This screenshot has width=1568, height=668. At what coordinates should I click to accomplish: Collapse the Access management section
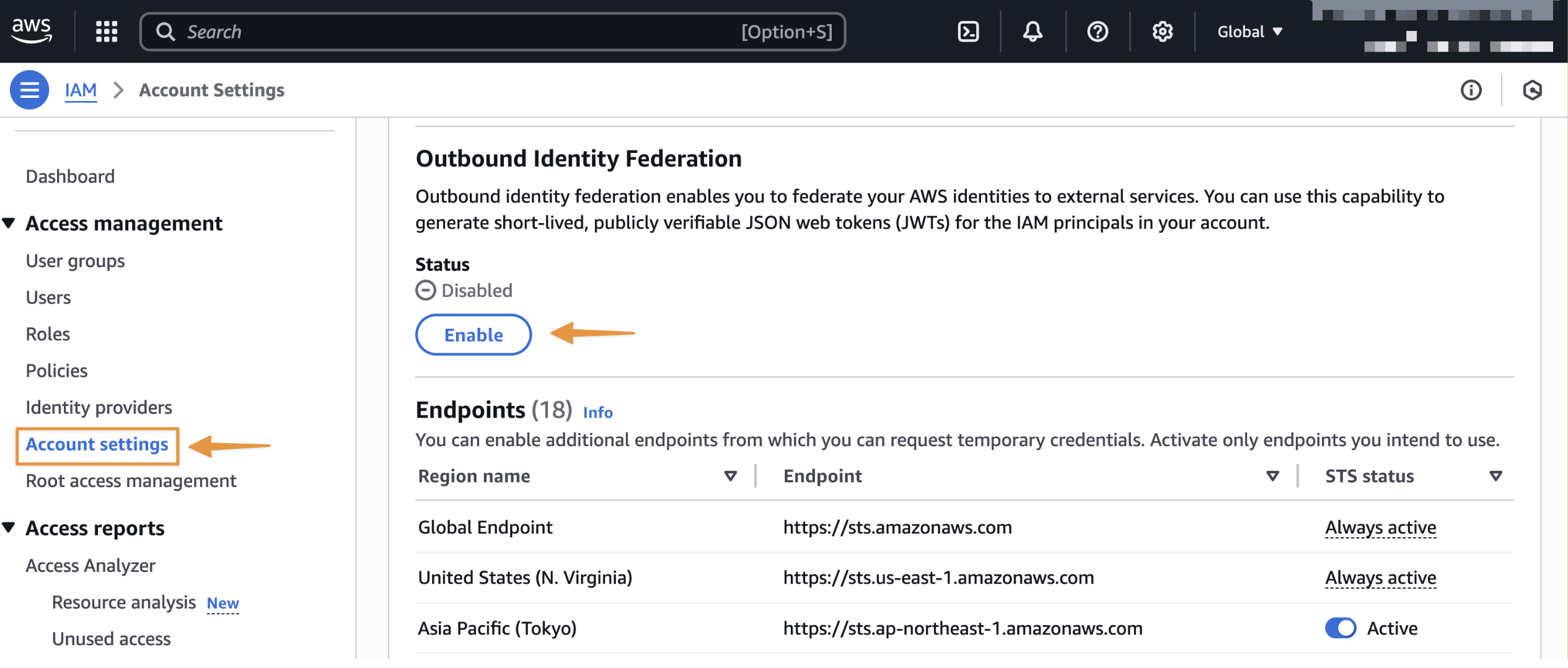pos(9,223)
